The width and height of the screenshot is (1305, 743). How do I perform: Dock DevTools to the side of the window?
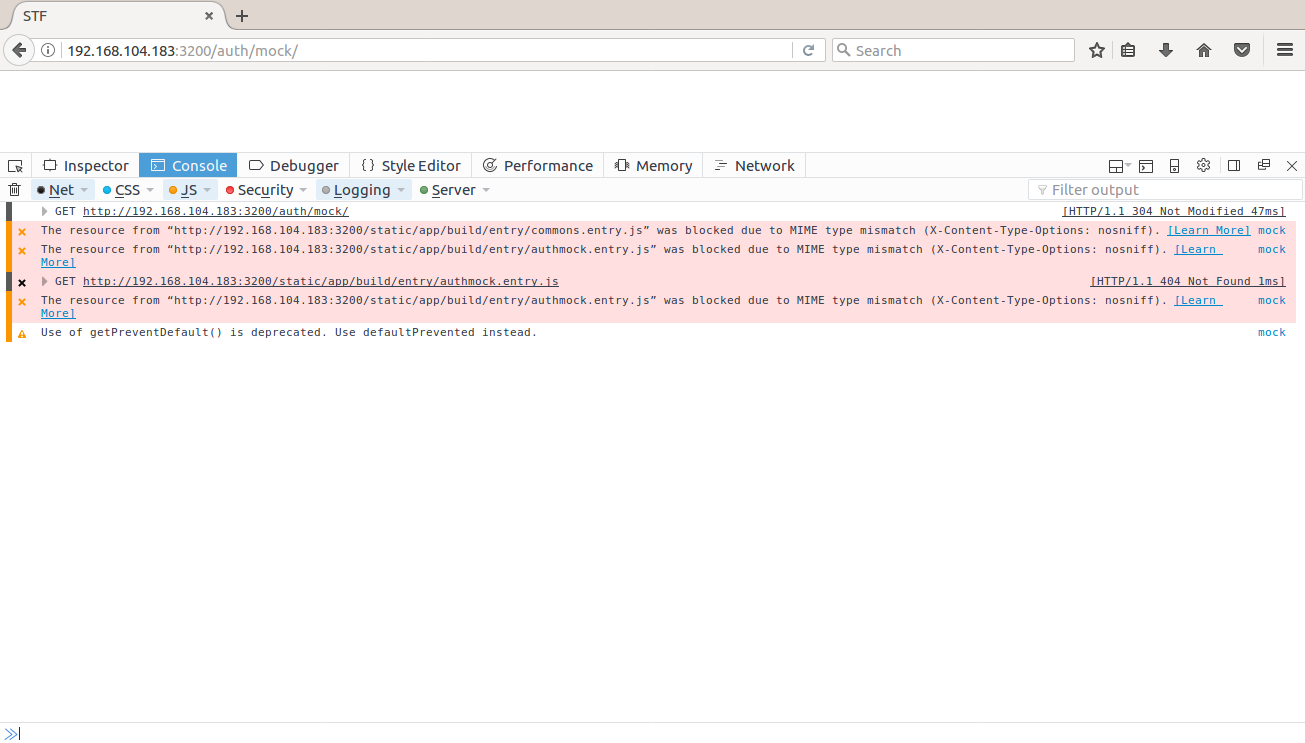[x=1234, y=165]
